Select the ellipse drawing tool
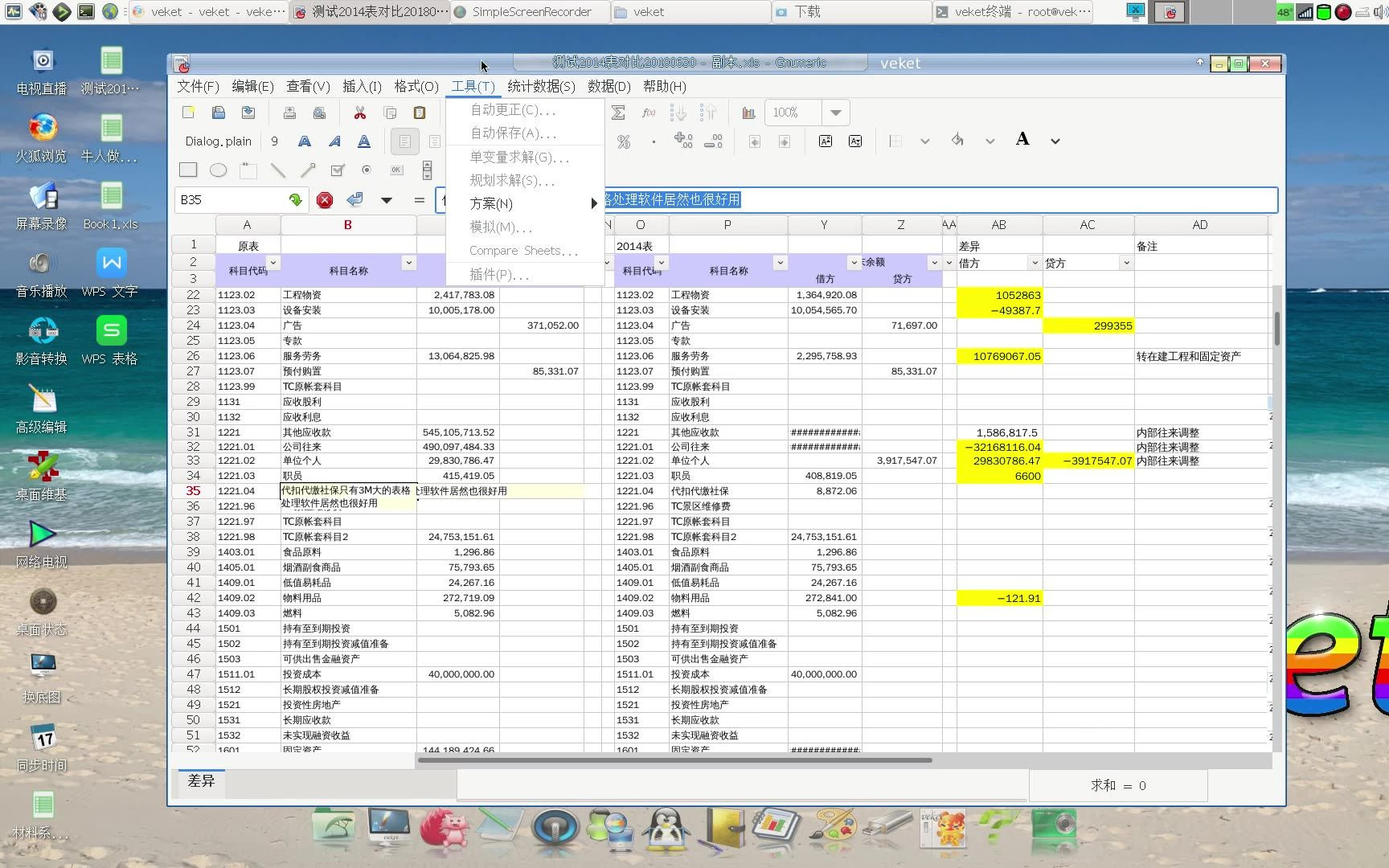1389x868 pixels. tap(218, 170)
